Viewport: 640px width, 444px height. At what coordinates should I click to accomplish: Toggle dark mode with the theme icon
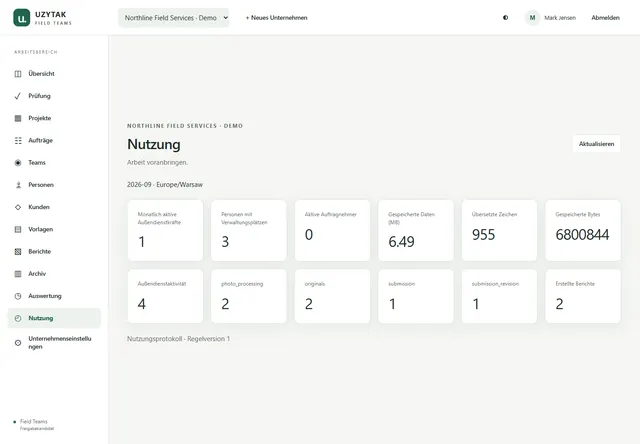click(505, 18)
